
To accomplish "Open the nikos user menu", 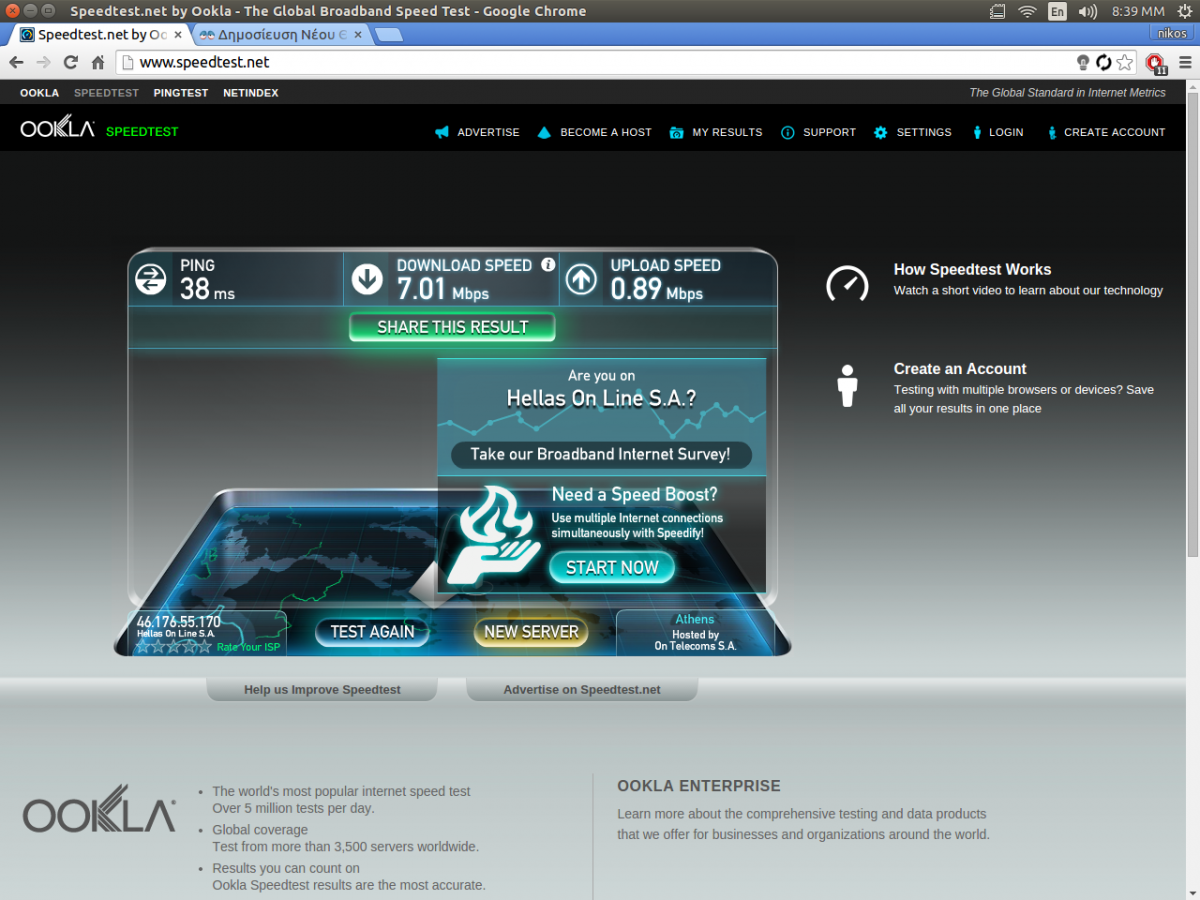I will tap(1172, 33).
